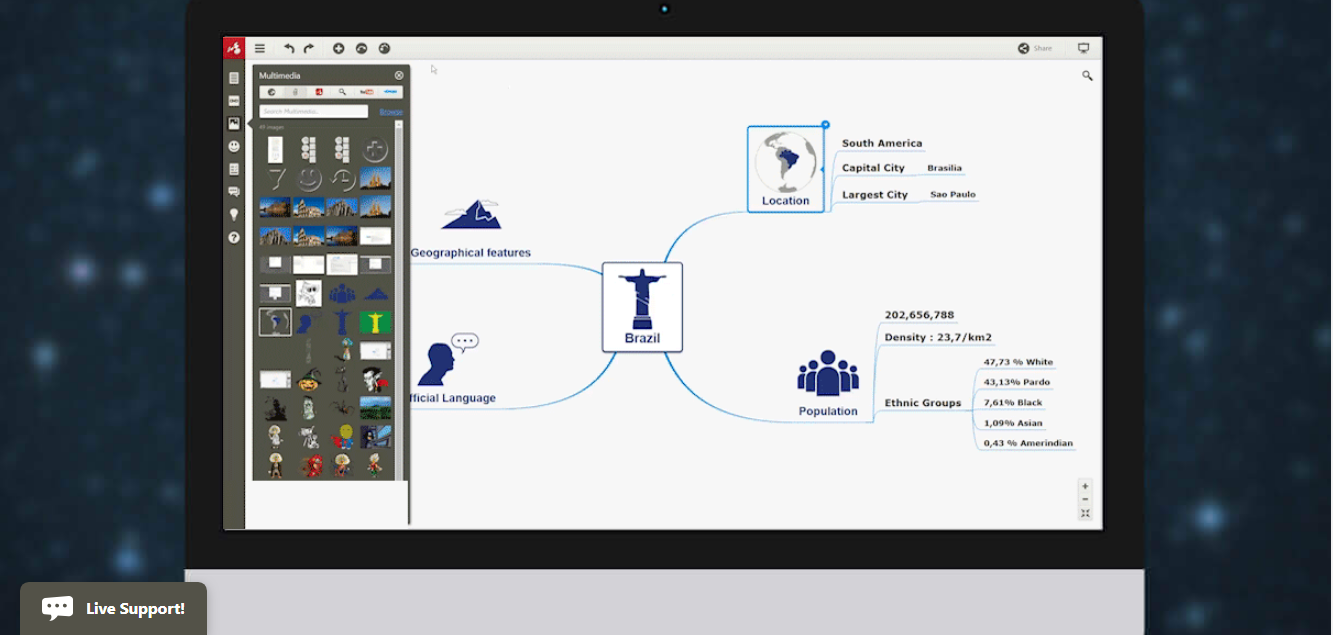This screenshot has height=635, width=1333.
Task: Choose the yellow-faced superhero thumbnail
Action: pos(342,436)
